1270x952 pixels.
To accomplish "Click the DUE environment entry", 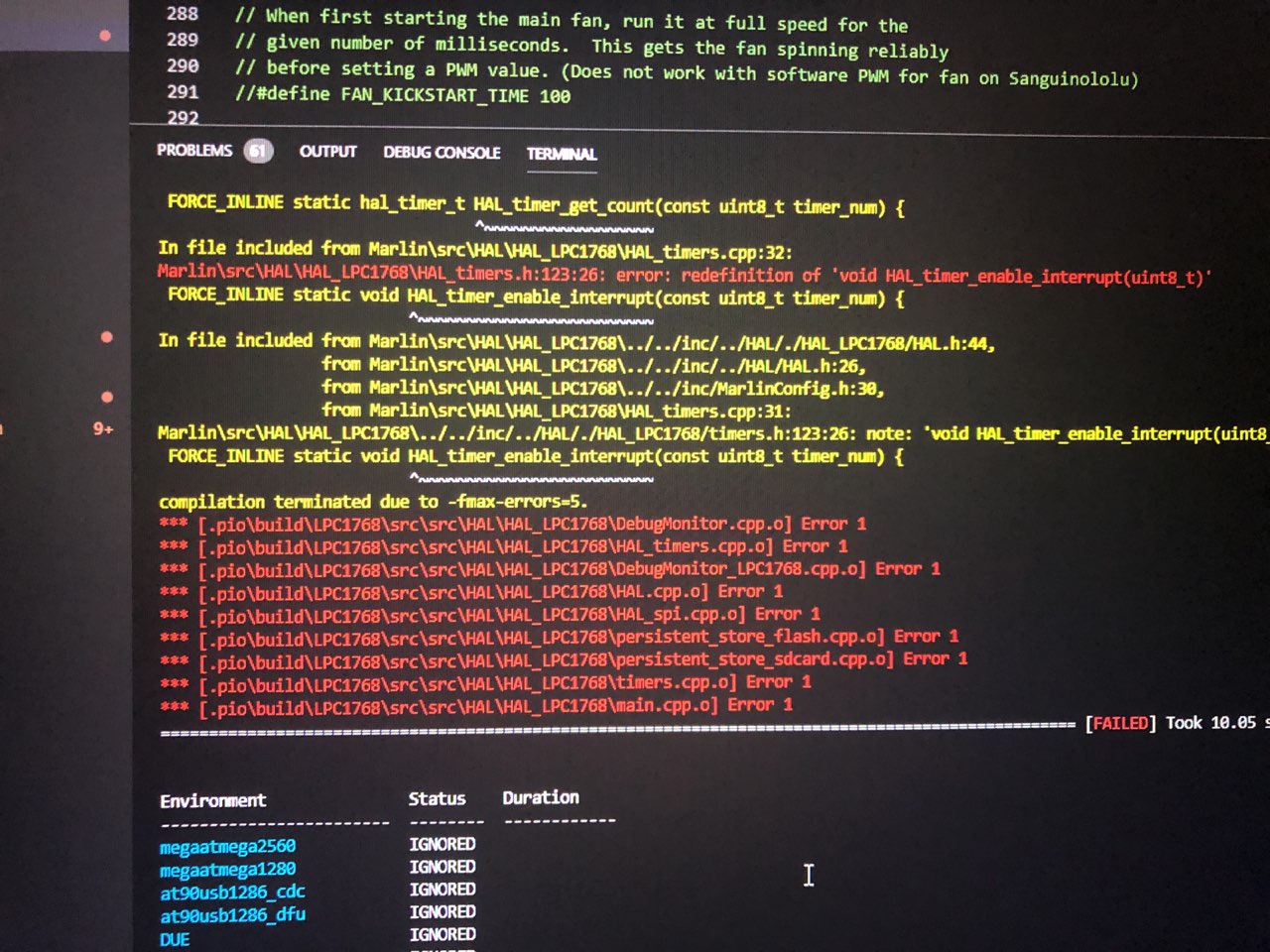I will 175,939.
